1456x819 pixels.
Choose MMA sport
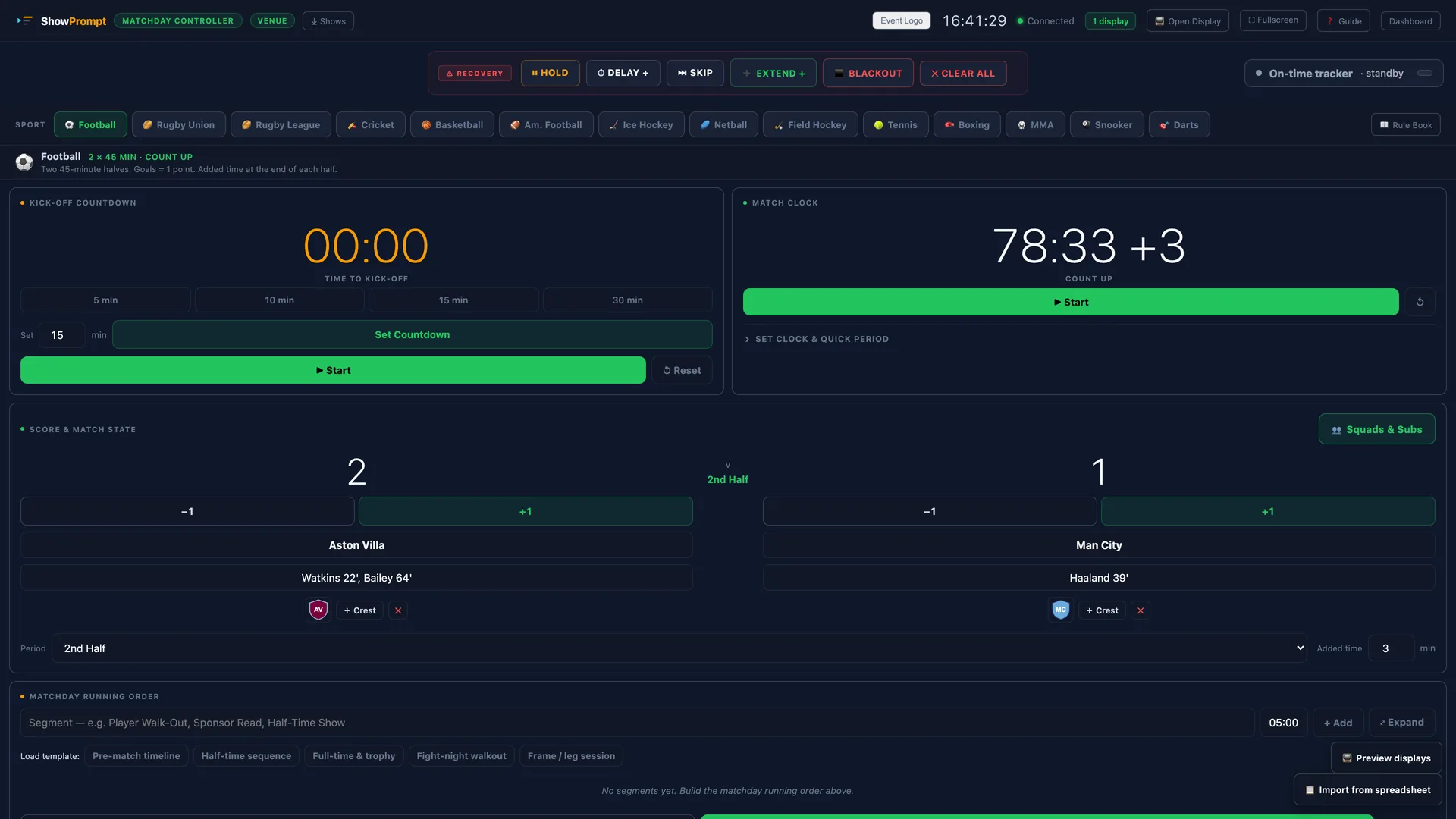(x=1035, y=125)
